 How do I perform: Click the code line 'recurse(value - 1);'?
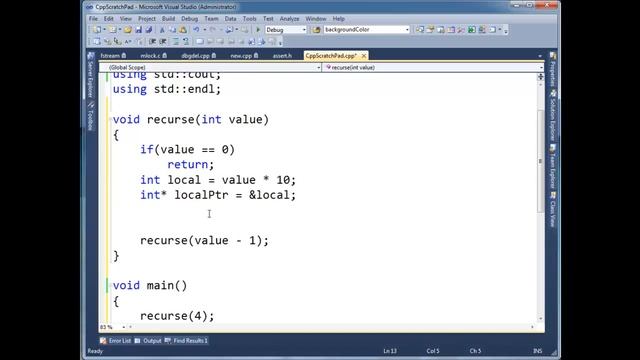click(204, 240)
